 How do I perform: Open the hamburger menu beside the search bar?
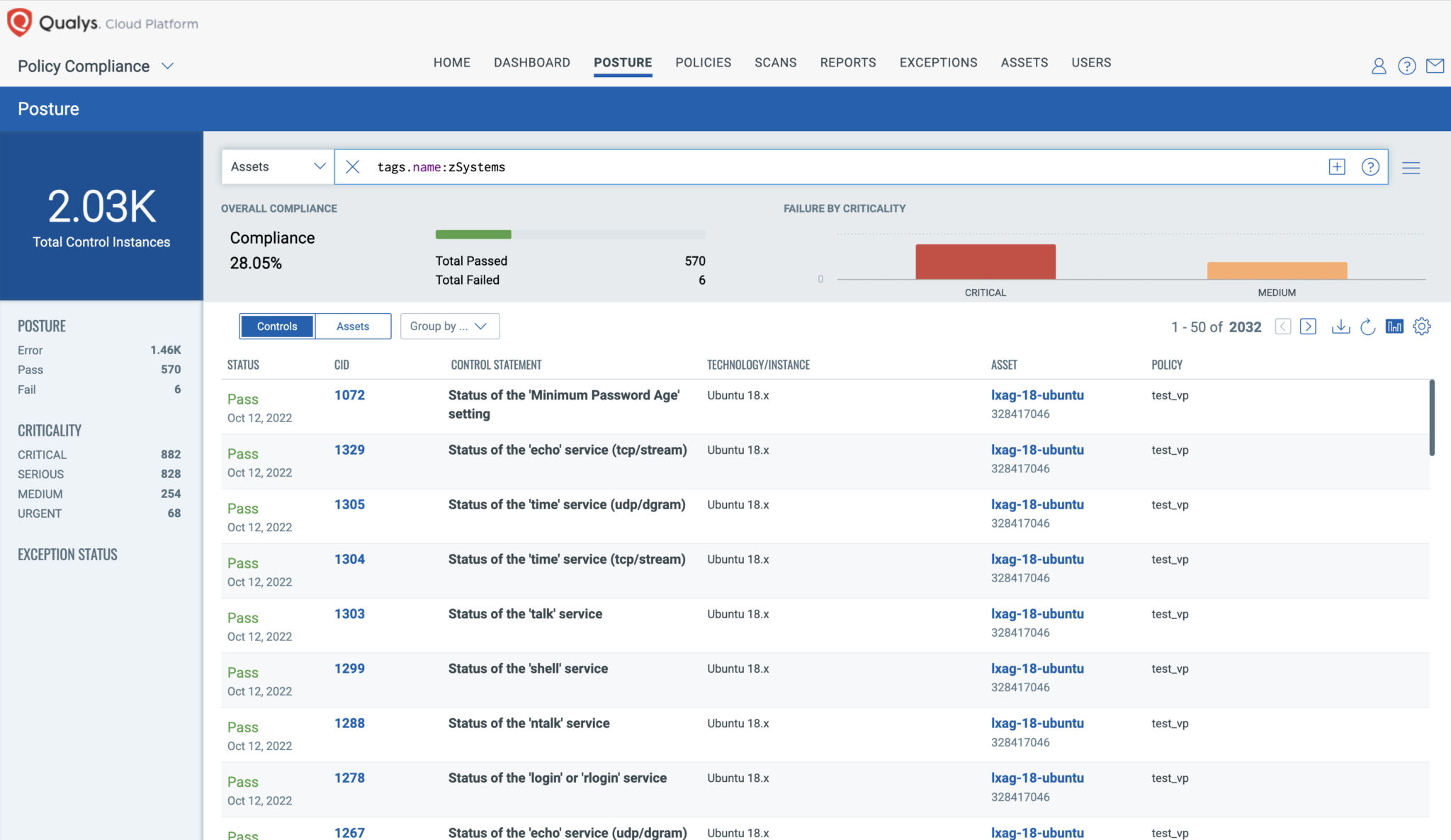[x=1412, y=168]
